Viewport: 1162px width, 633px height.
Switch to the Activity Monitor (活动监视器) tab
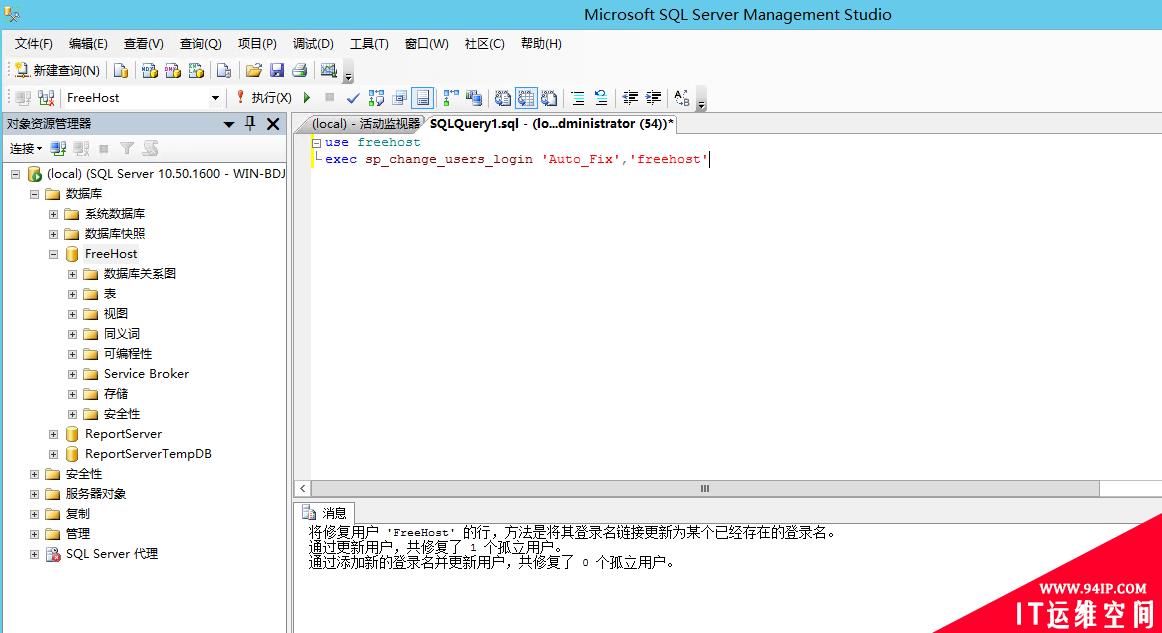(x=364, y=124)
